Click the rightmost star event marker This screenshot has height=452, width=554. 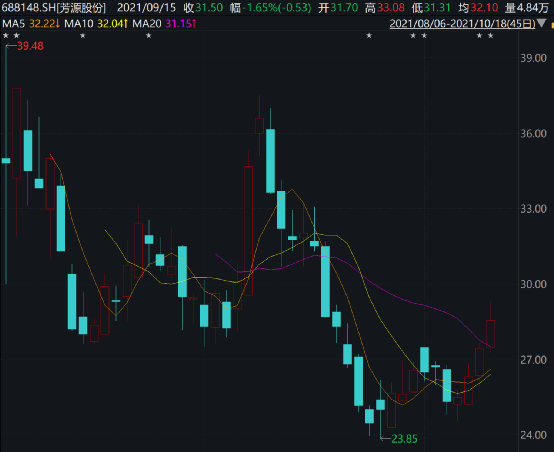tap(490, 35)
